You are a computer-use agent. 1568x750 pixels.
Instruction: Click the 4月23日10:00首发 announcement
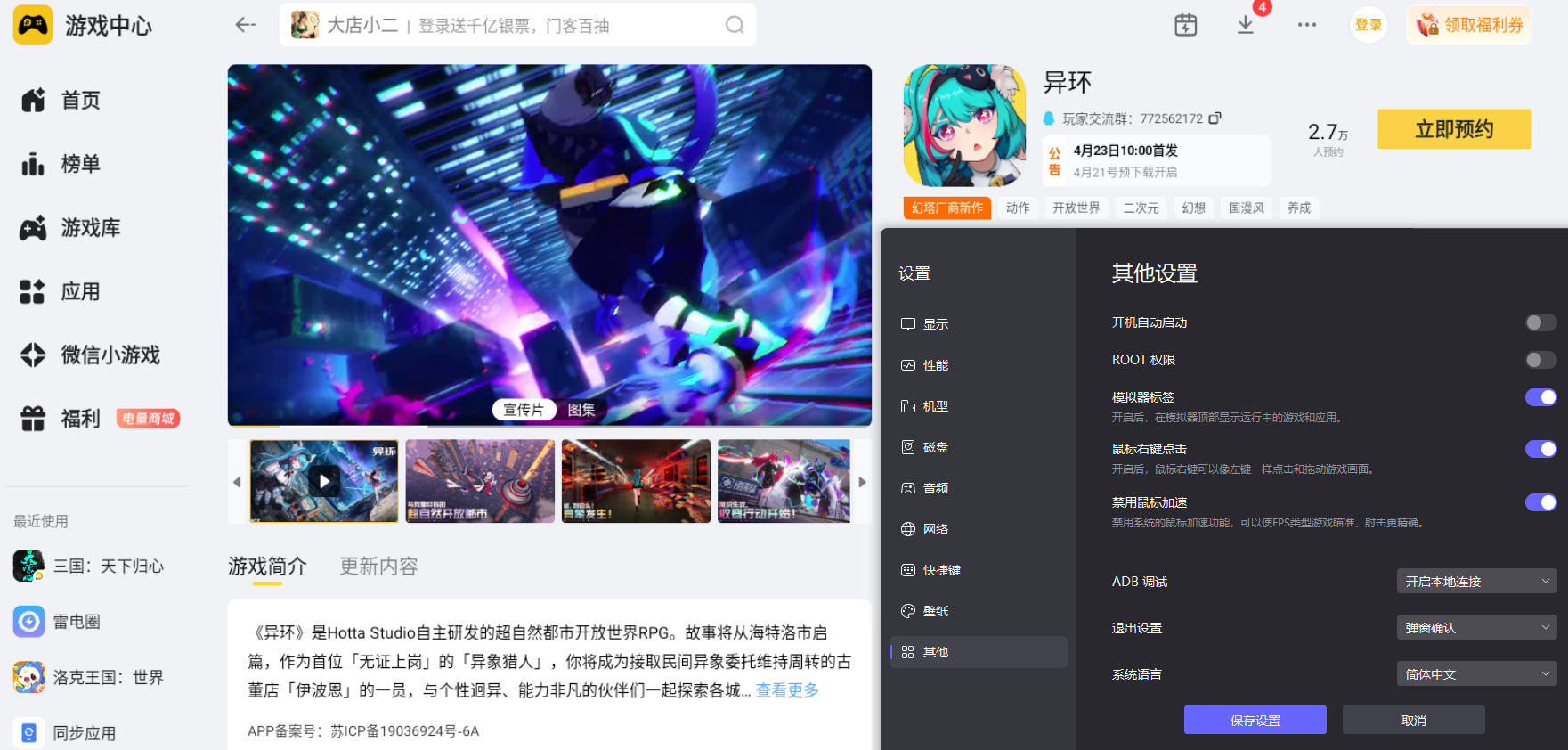(x=1157, y=161)
